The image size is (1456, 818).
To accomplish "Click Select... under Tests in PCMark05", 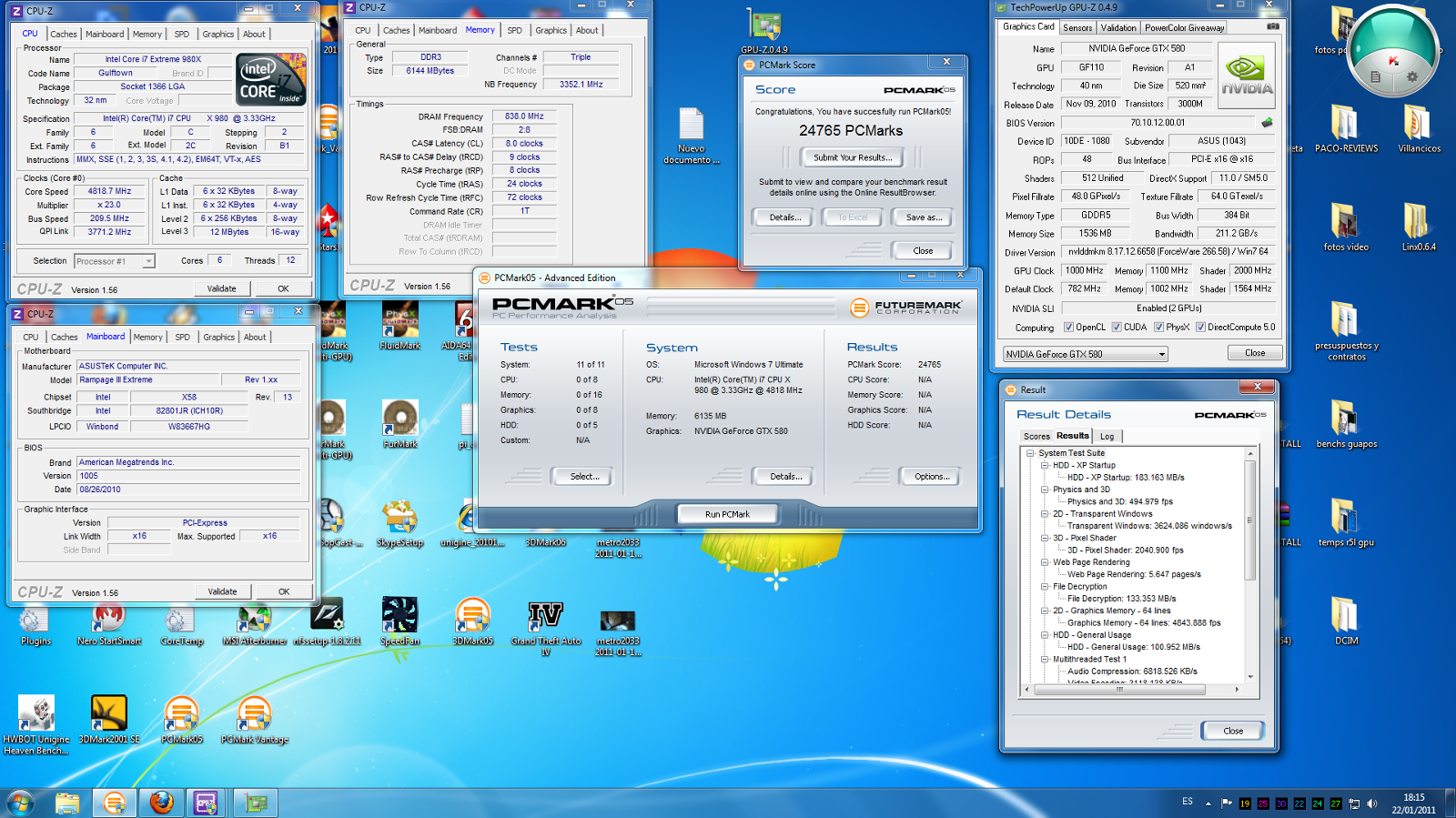I will pos(584,476).
